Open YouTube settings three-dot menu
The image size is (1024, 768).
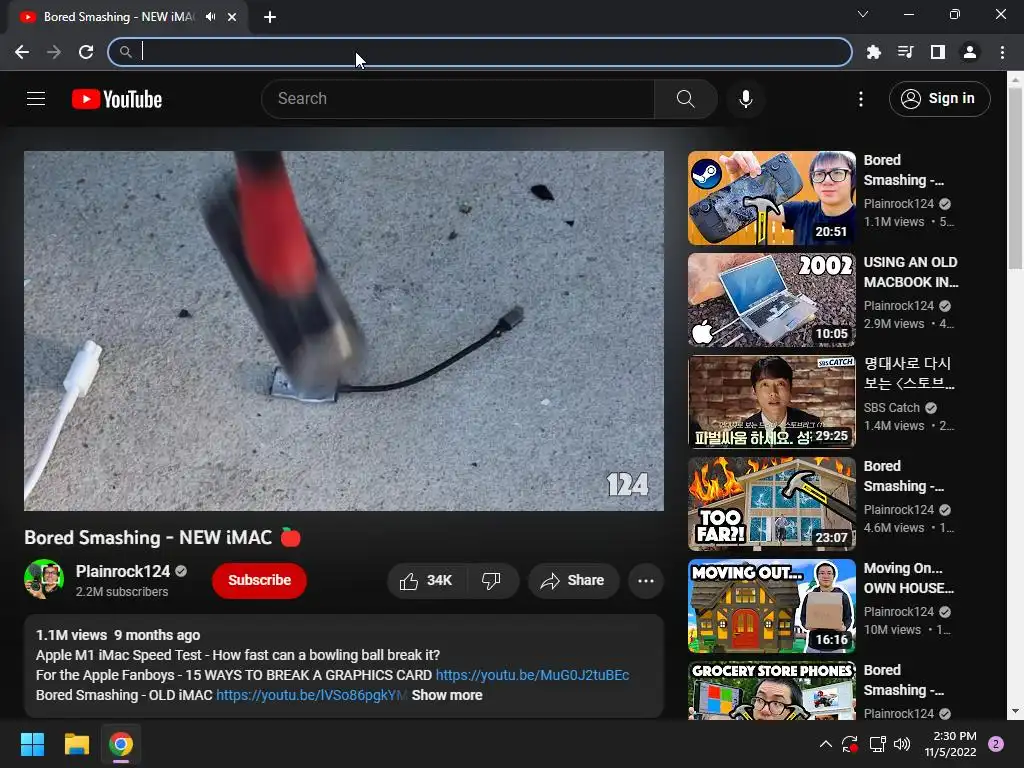click(x=861, y=99)
